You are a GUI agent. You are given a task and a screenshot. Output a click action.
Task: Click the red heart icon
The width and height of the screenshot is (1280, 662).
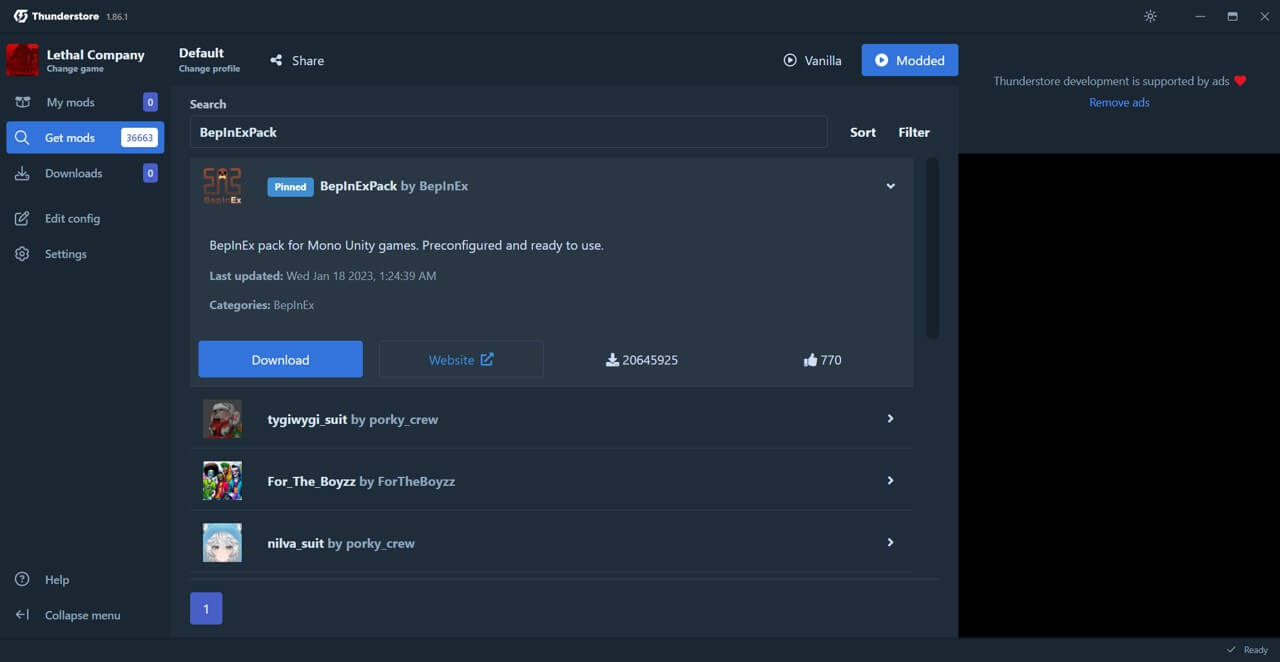point(1240,81)
